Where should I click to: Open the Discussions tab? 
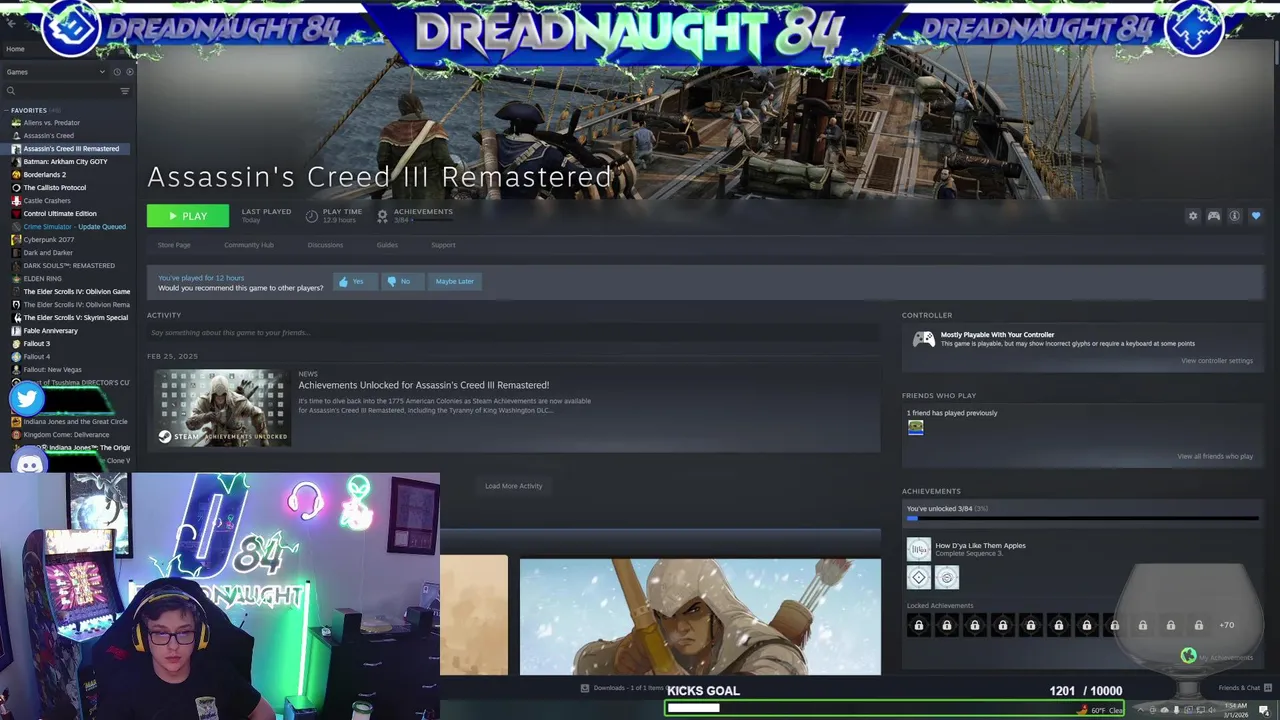325,245
